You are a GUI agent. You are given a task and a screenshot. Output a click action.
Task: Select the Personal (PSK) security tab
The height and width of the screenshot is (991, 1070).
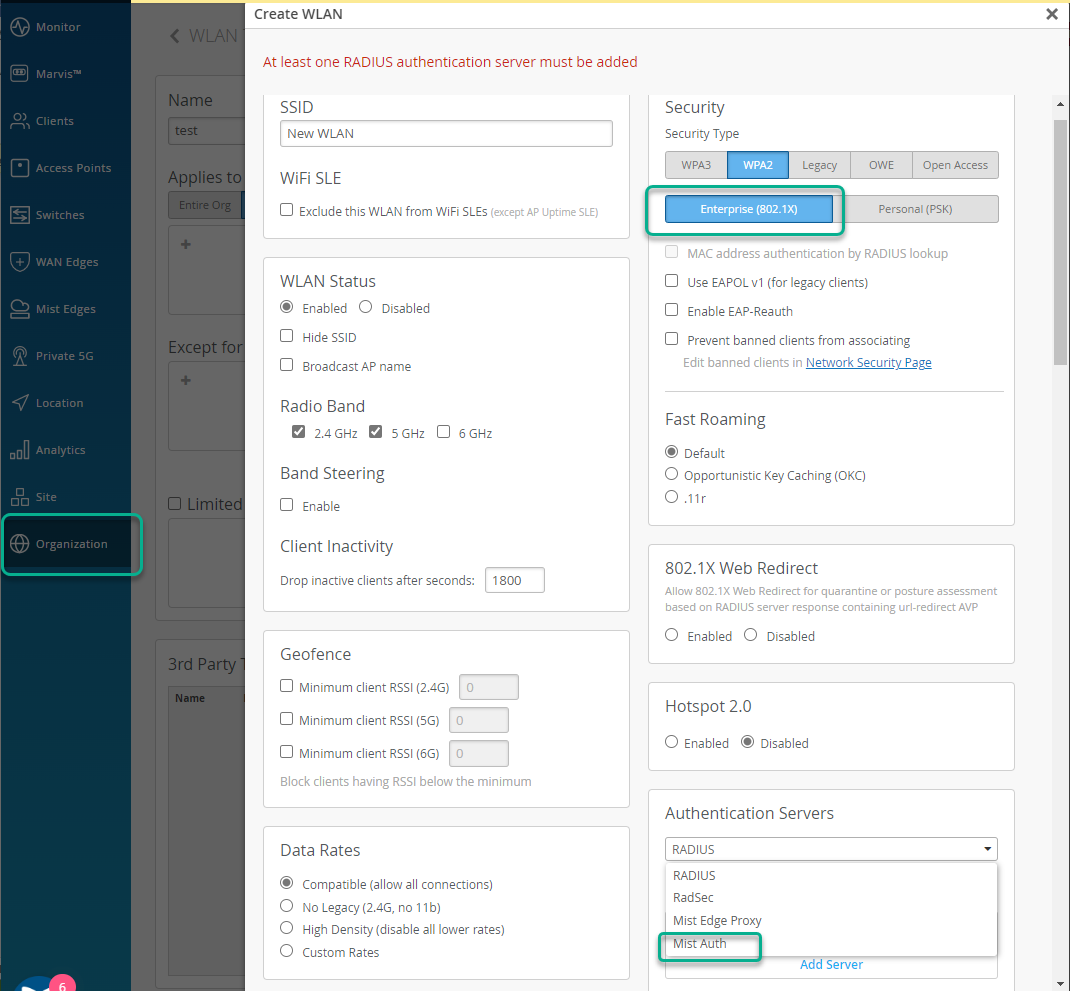pyautogui.click(x=915, y=208)
